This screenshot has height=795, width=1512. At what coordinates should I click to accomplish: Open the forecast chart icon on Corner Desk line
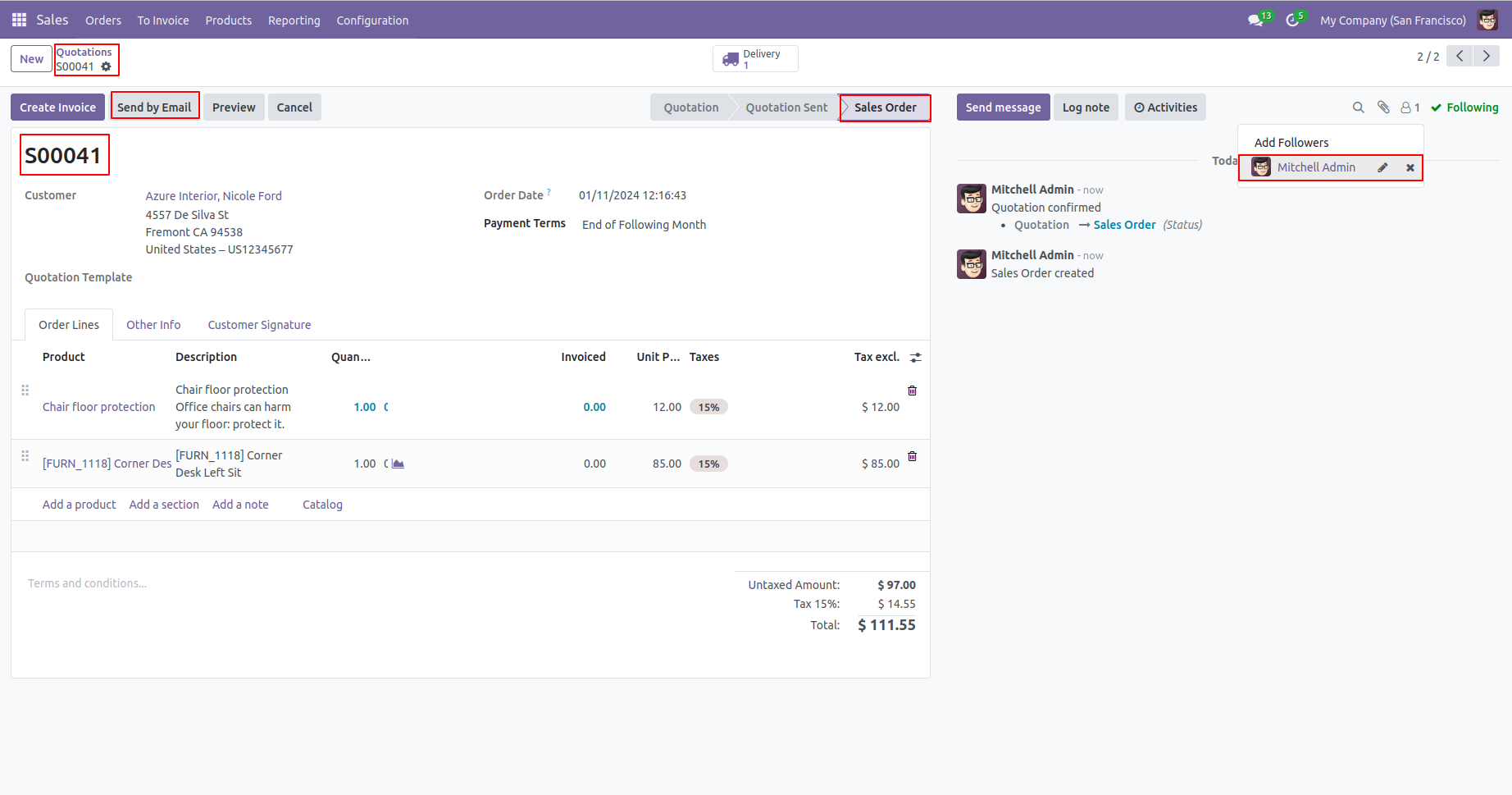pos(398,464)
